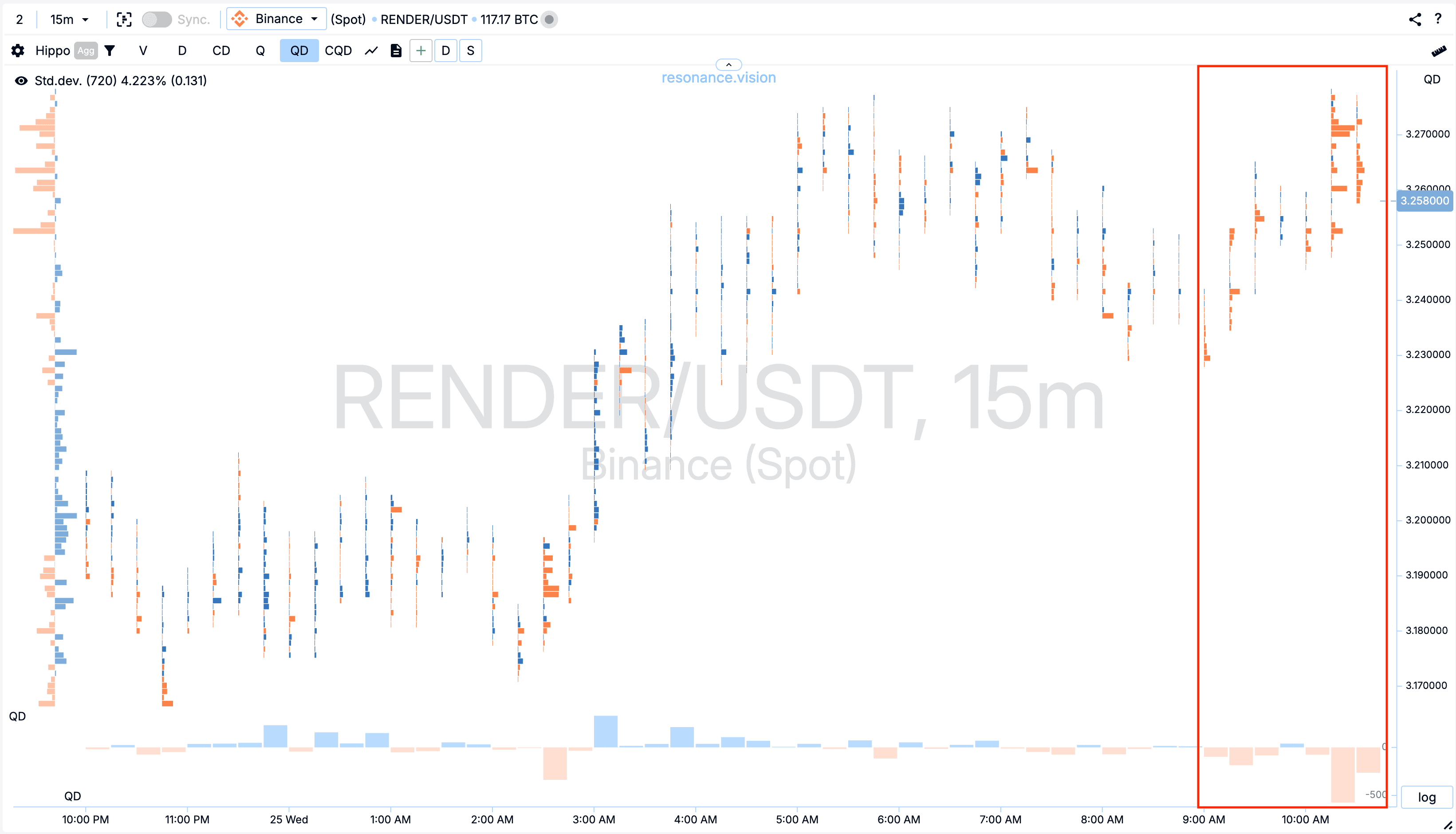1456x834 pixels.
Task: Click the current price tag 3.258000
Action: (x=1424, y=201)
